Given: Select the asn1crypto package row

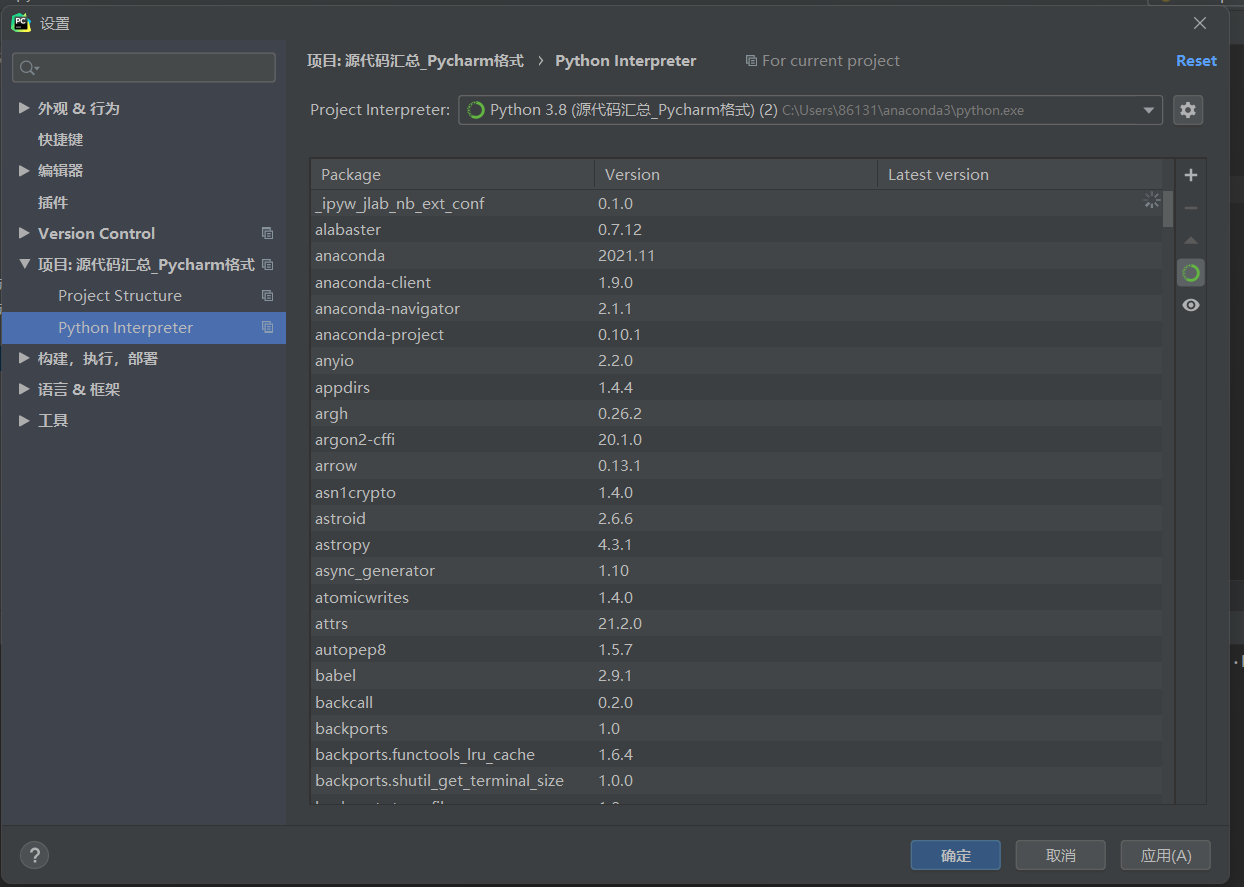Looking at the screenshot, I should click(737, 492).
